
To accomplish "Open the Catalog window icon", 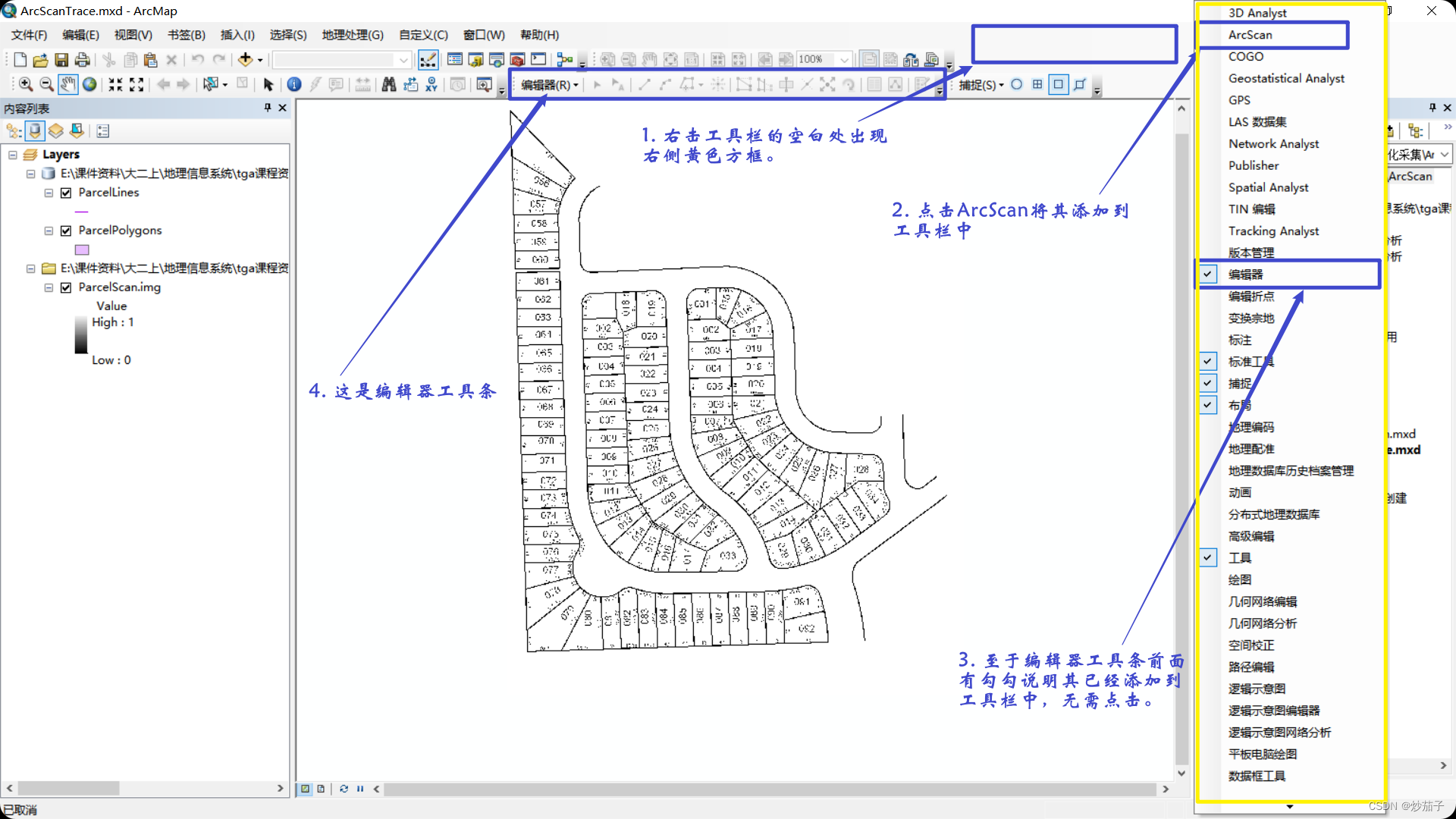I will (476, 60).
